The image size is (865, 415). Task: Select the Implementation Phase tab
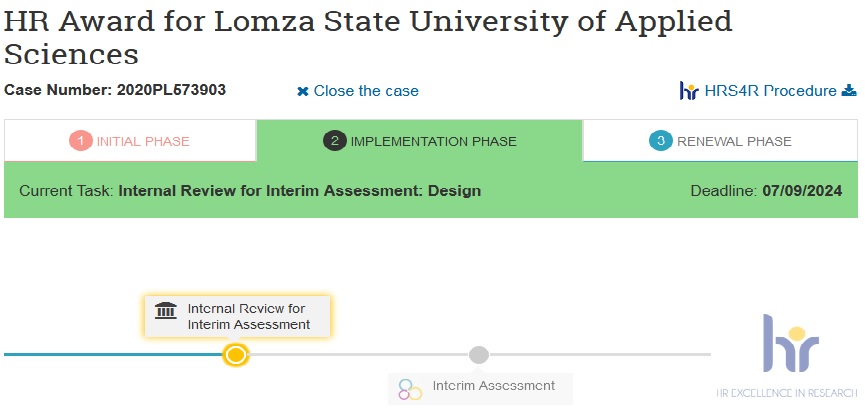point(420,141)
